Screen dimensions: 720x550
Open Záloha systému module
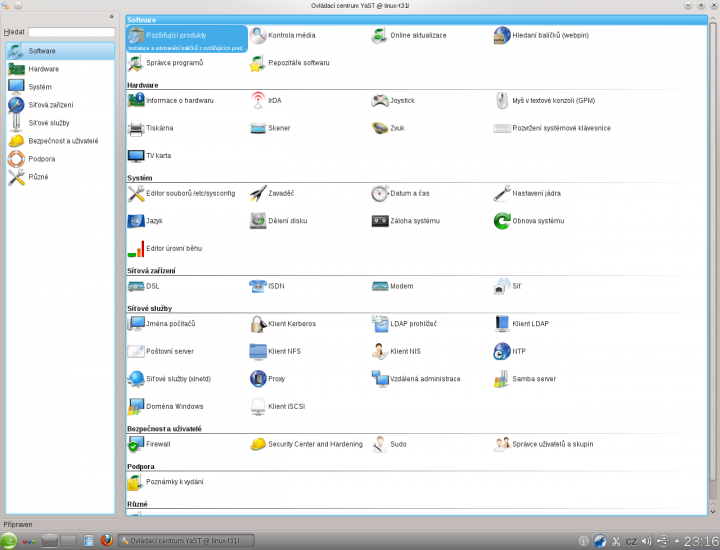(x=405, y=221)
